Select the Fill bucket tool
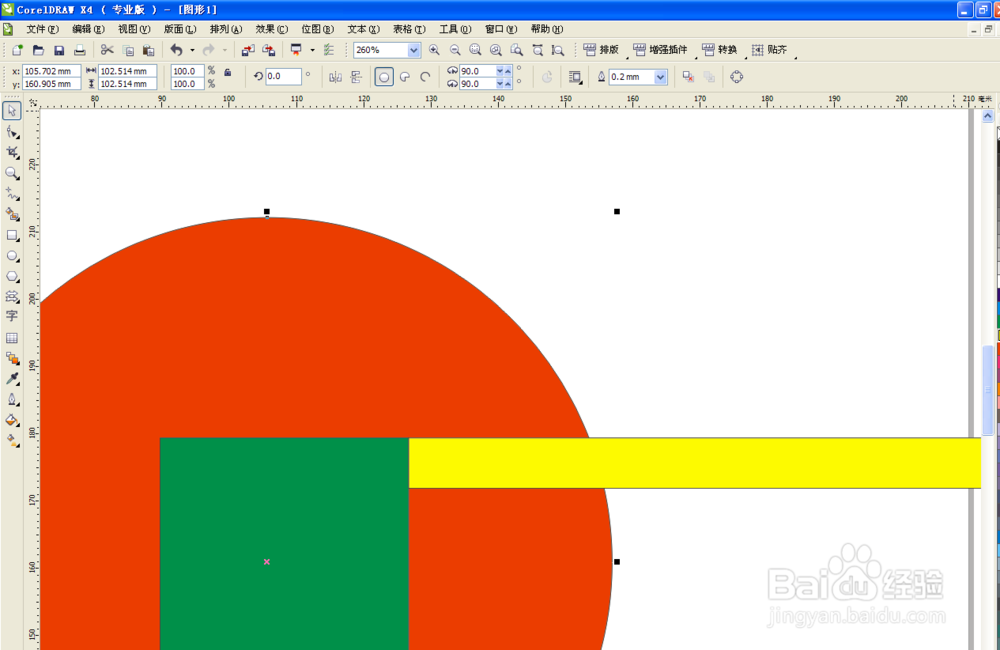The height and width of the screenshot is (650, 1000). tap(12, 420)
